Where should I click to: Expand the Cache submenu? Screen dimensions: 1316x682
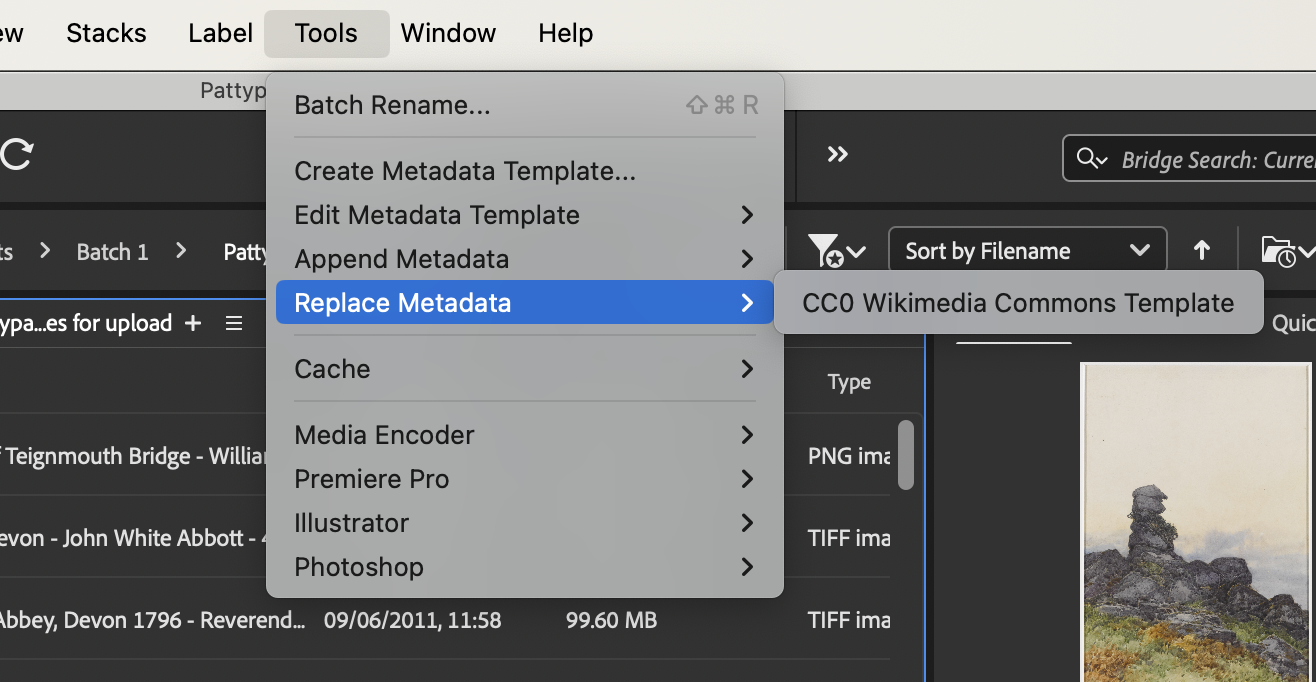525,369
